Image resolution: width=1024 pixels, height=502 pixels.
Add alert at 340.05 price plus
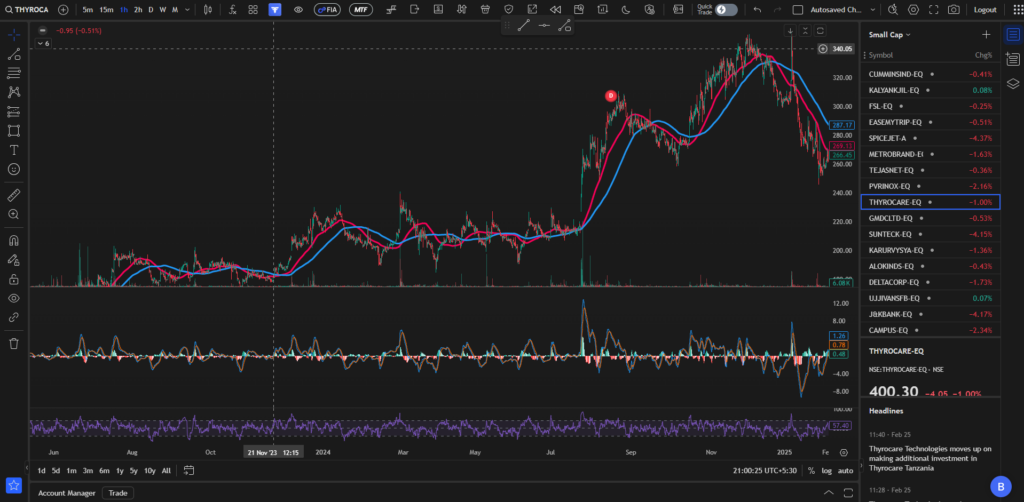[823, 48]
